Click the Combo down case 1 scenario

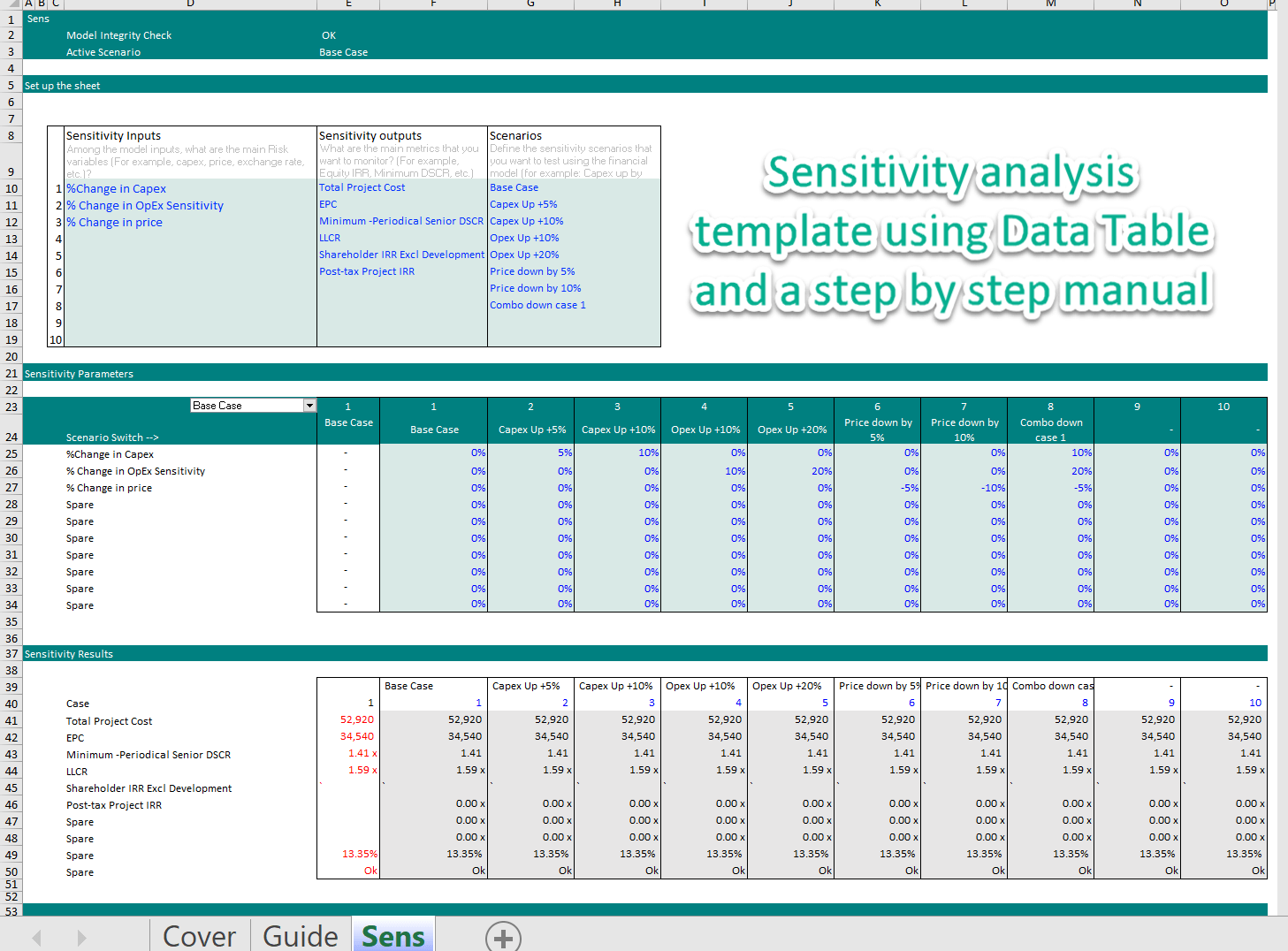pos(537,304)
